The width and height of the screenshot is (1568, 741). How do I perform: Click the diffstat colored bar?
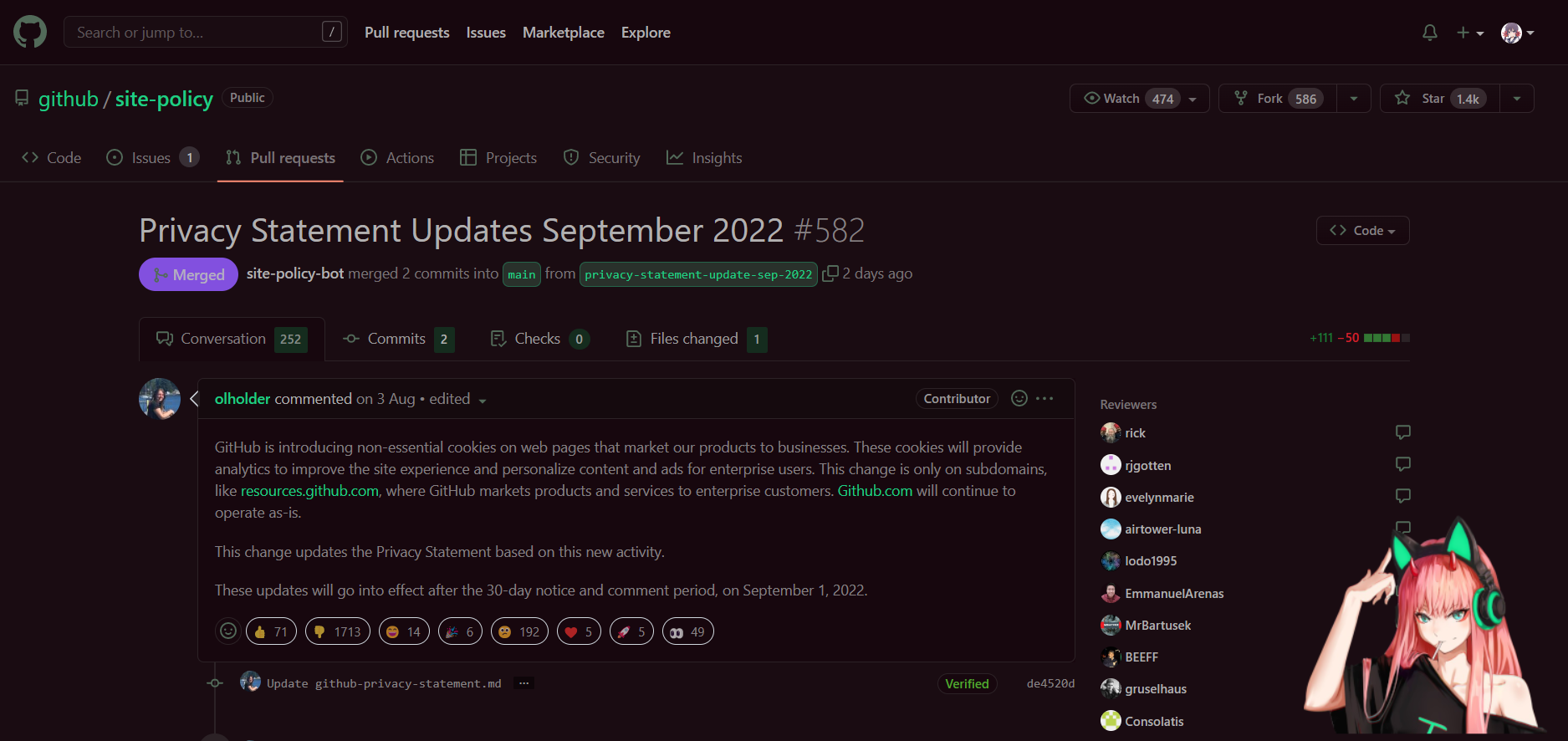(x=1387, y=338)
